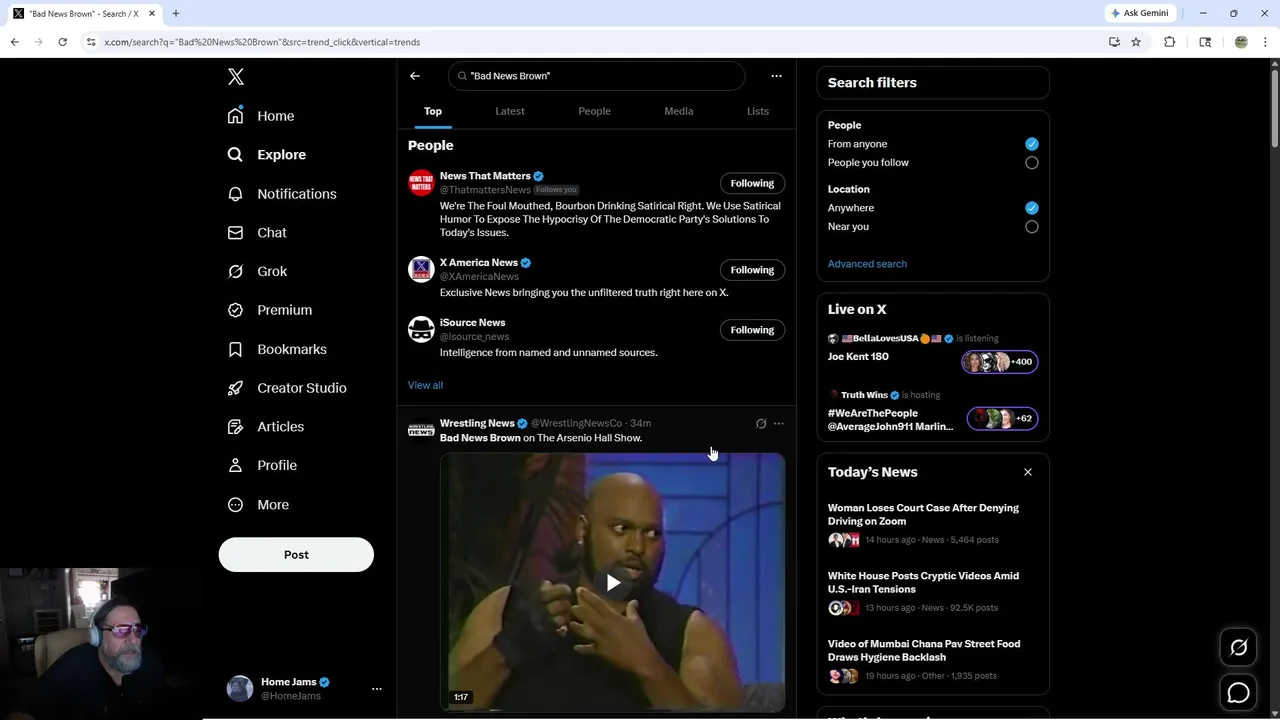Click browser back arrow
Image resolution: width=1280 pixels, height=720 pixels.
point(14,42)
